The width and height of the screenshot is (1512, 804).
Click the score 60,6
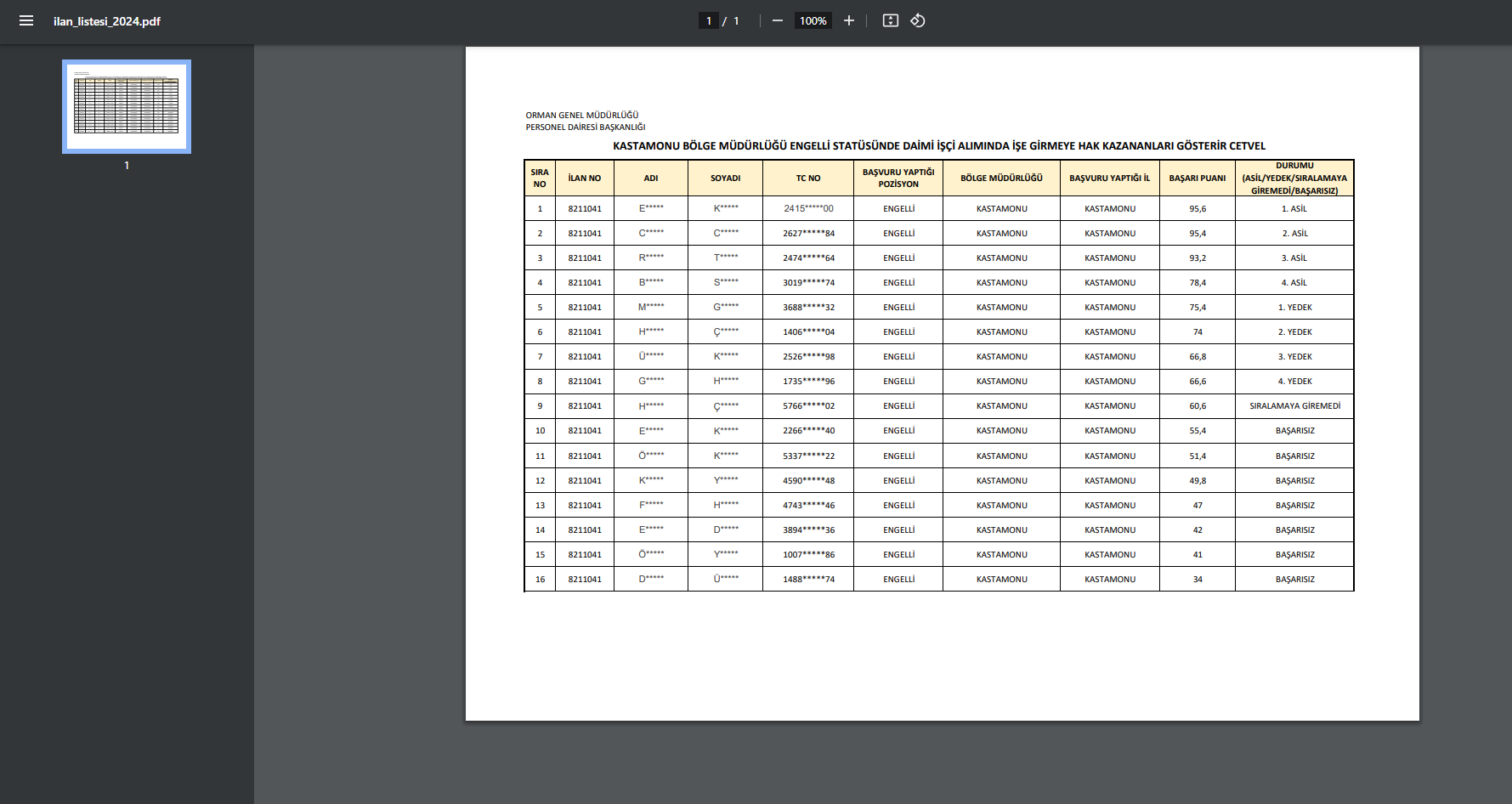pos(1198,405)
